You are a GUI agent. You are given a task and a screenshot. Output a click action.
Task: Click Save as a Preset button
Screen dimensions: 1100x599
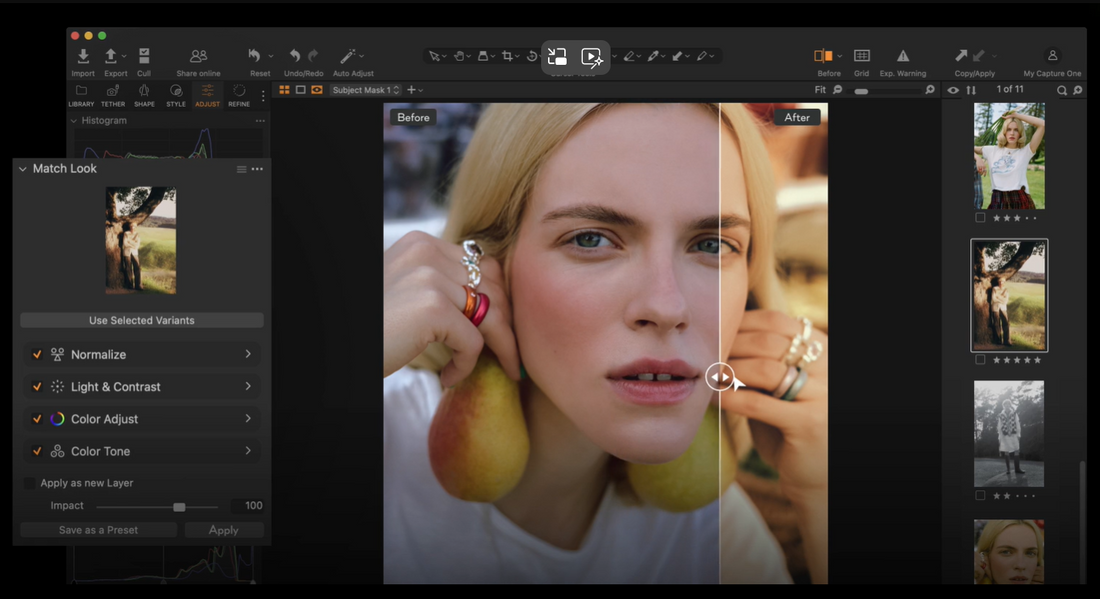pos(98,530)
